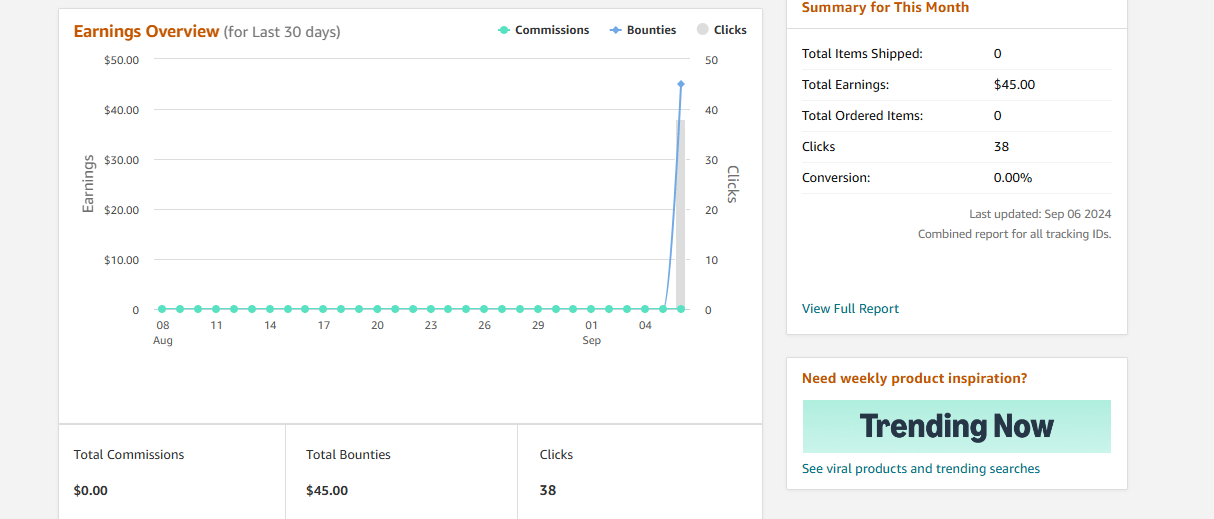This screenshot has width=1214, height=519.
Task: Select the Commissions dot above Aug 08
Action: (163, 309)
